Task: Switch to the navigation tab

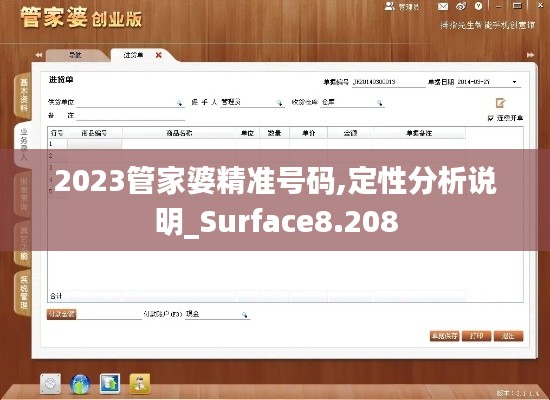Action: coord(75,55)
